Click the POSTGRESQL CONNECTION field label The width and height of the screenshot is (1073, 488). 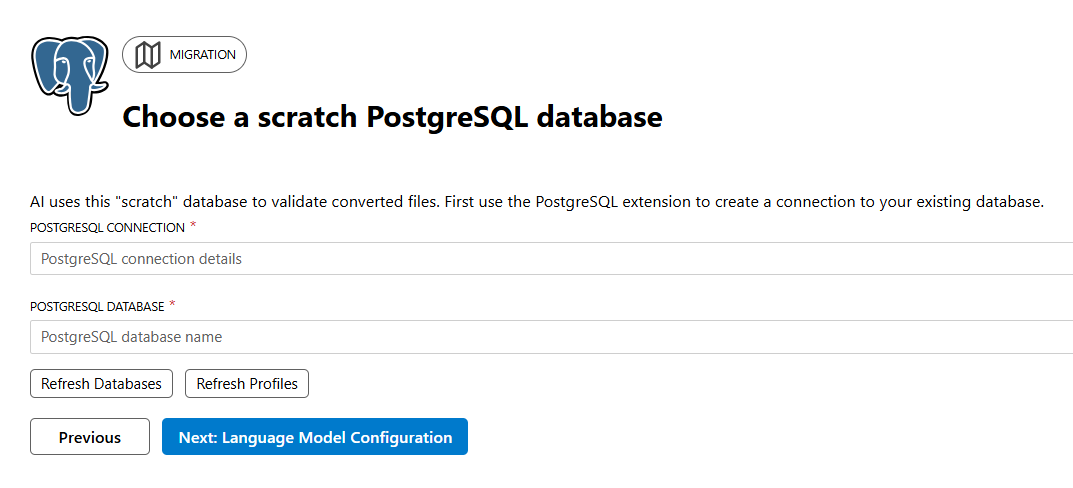coord(107,228)
